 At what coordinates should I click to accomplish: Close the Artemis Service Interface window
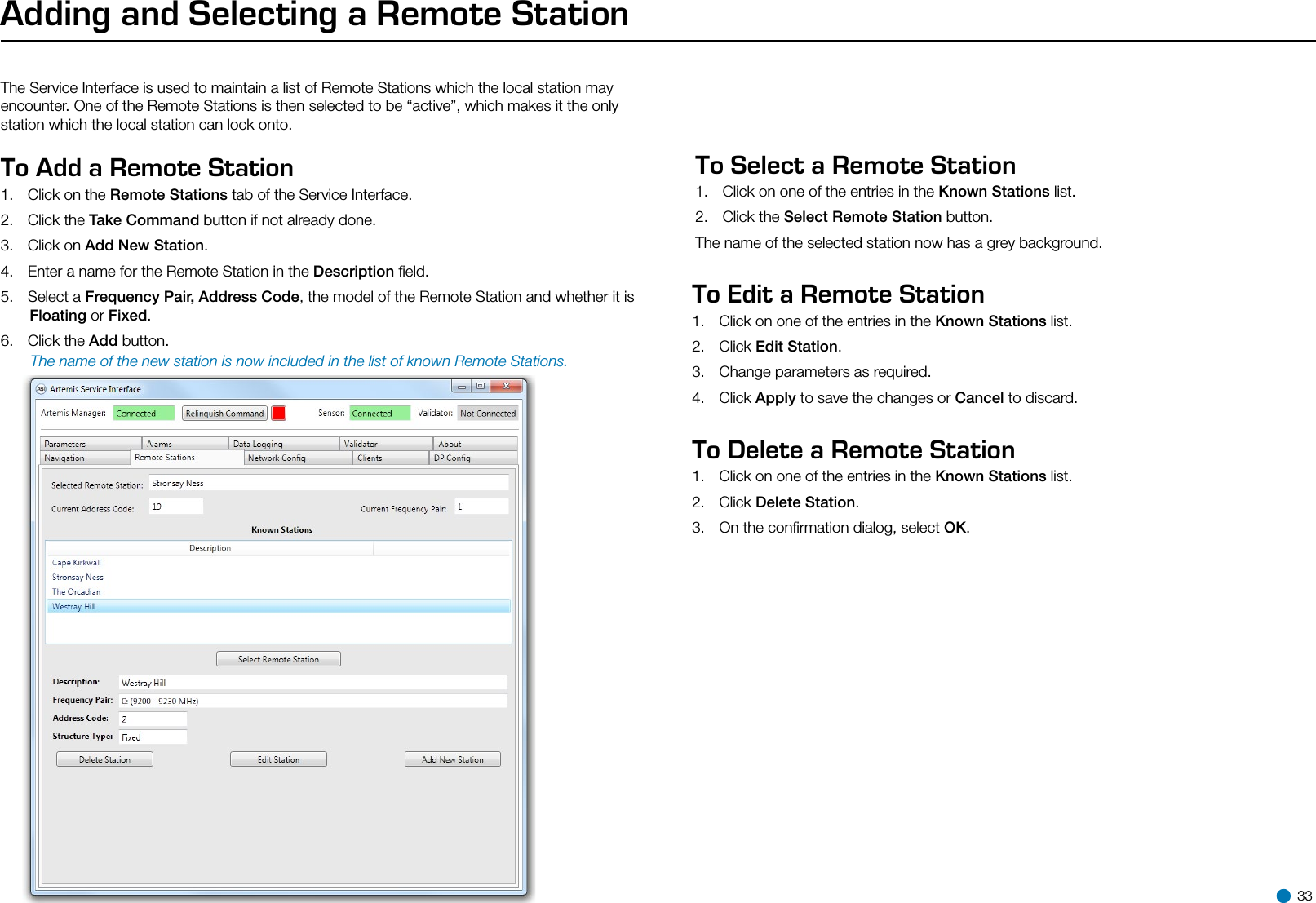[507, 387]
